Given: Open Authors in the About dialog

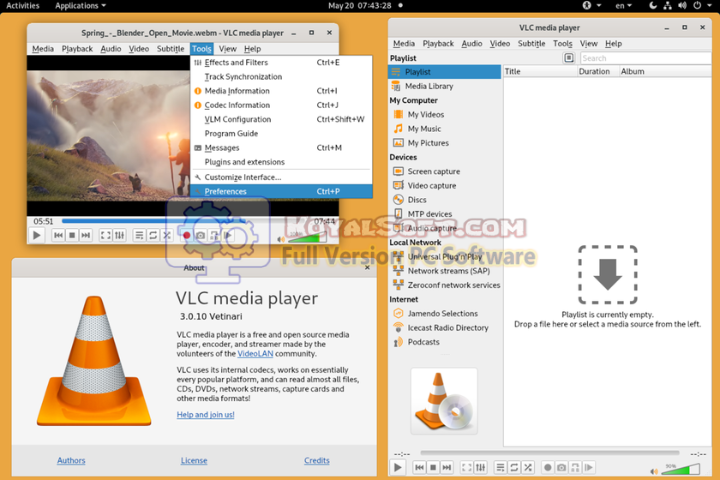Looking at the screenshot, I should click(71, 461).
